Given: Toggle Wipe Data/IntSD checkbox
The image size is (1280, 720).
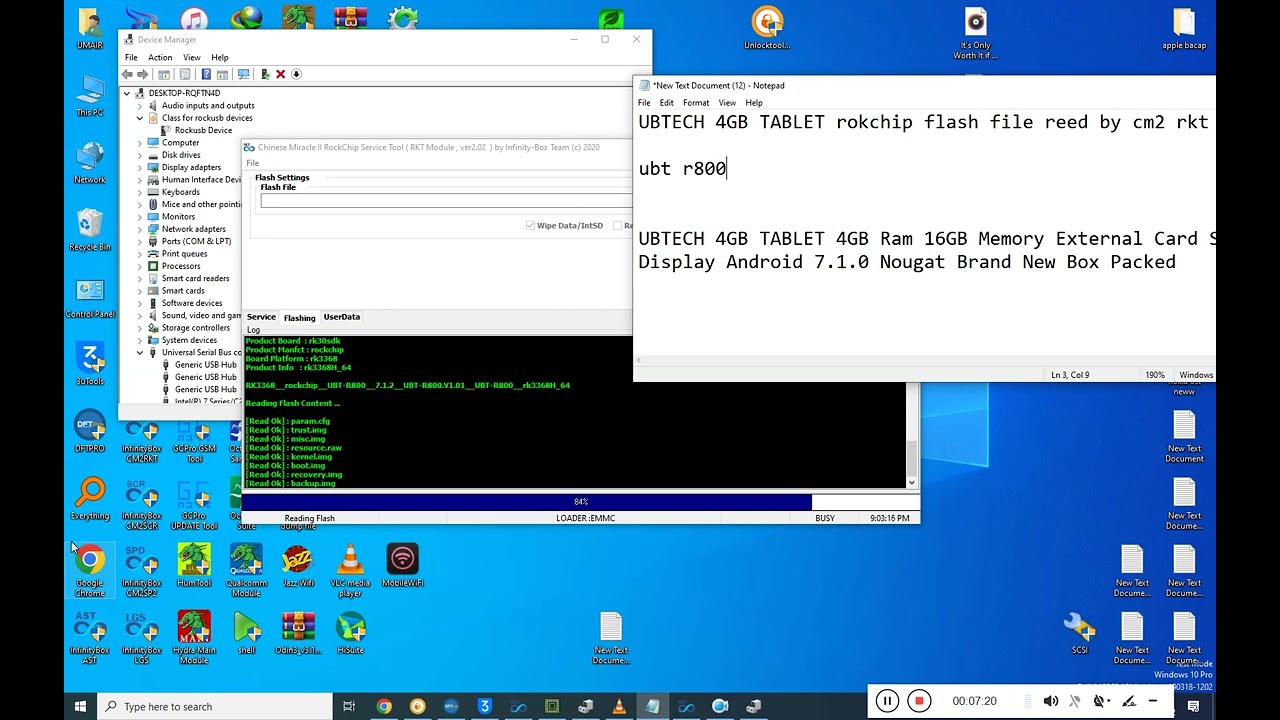Looking at the screenshot, I should pyautogui.click(x=530, y=225).
